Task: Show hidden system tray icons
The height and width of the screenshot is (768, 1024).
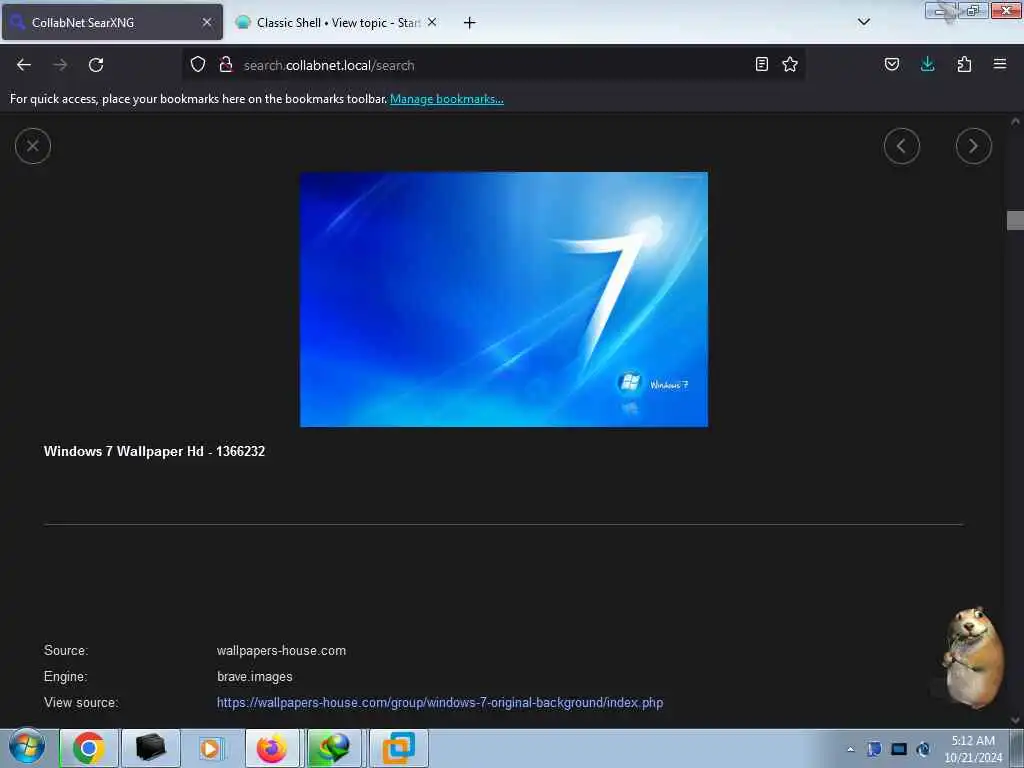Action: [850, 750]
